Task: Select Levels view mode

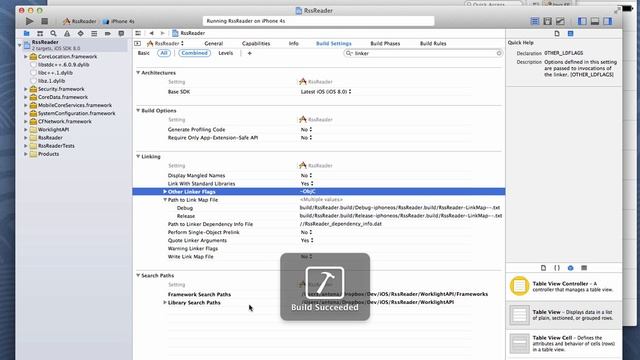Action: click(225, 53)
